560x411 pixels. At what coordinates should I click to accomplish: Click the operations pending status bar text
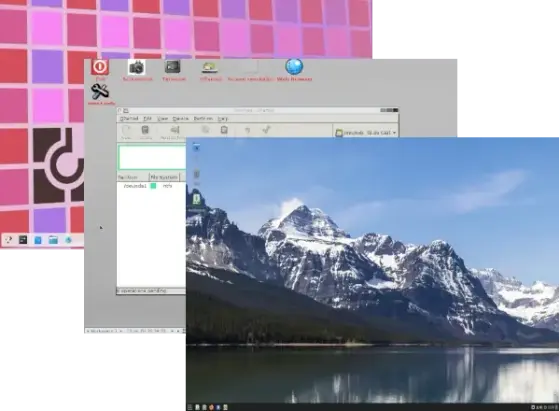point(142,291)
